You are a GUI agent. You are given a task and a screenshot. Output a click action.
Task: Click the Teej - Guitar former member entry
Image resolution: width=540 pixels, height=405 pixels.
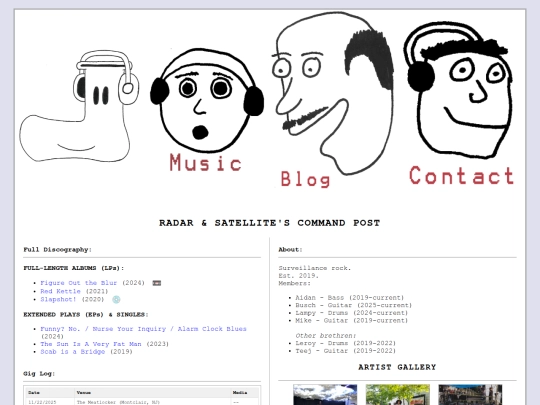(x=346, y=351)
